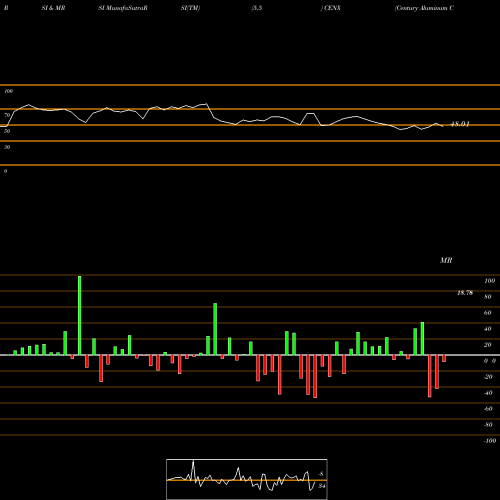This screenshot has height=500, width=500.
Task: Click the Century Aluminum company name
Action: [x=424, y=8]
